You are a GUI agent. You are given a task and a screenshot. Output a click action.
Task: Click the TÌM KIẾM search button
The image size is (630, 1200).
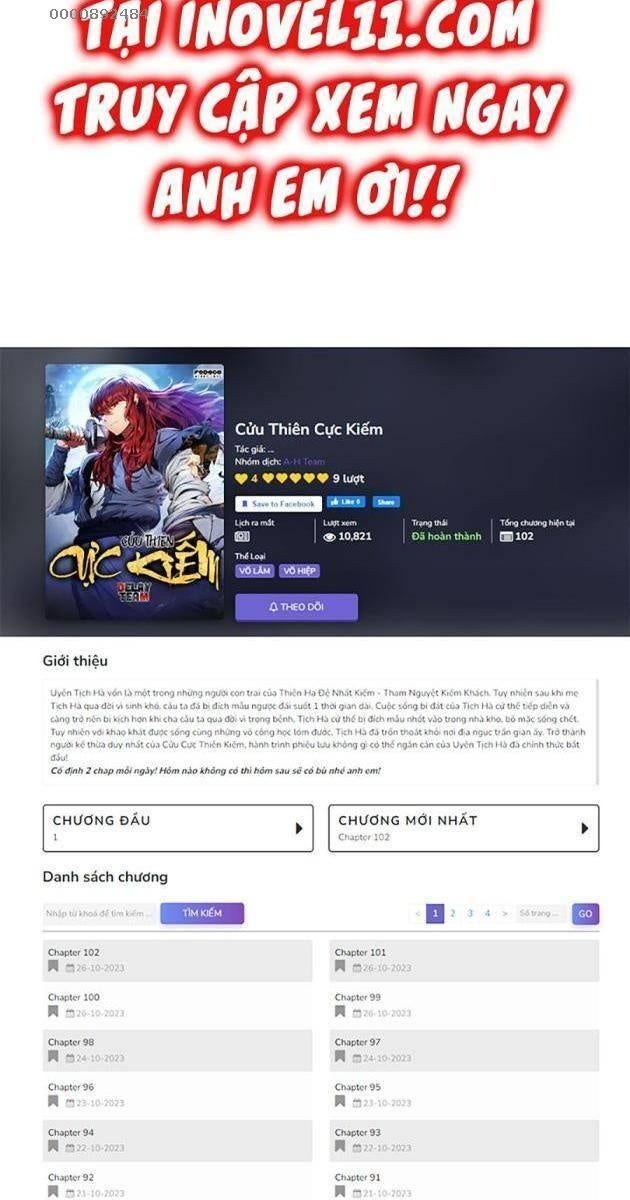click(x=203, y=913)
